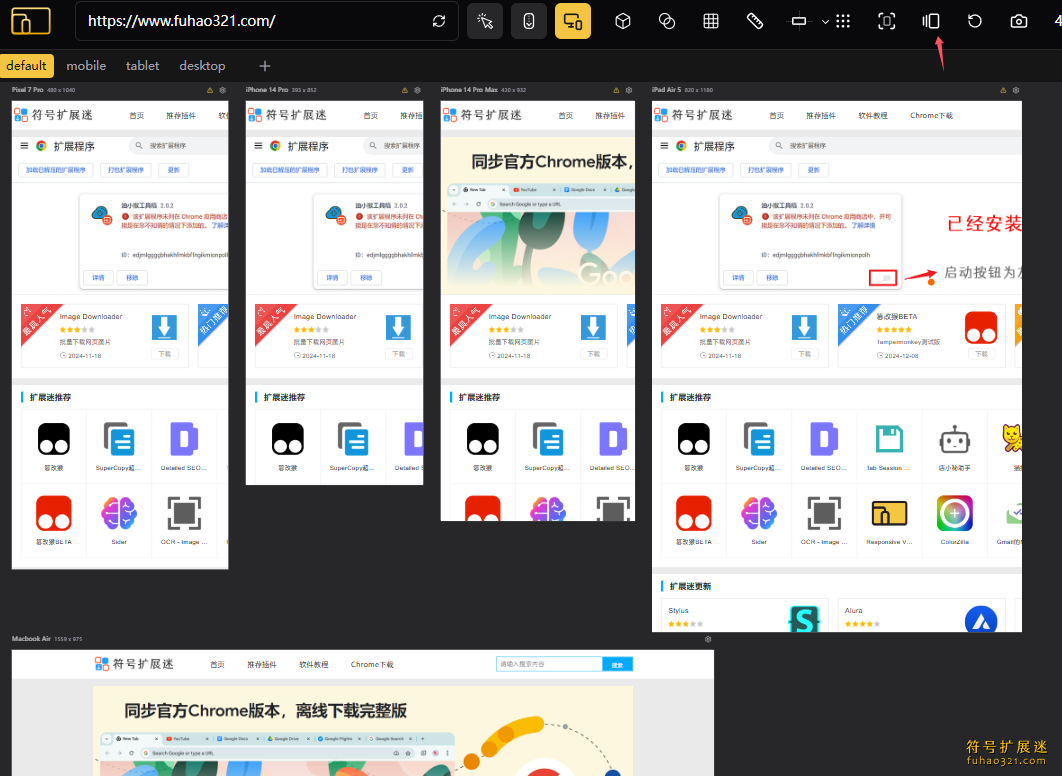Click the focus frame capture icon
The width and height of the screenshot is (1062, 776).
pos(887,21)
